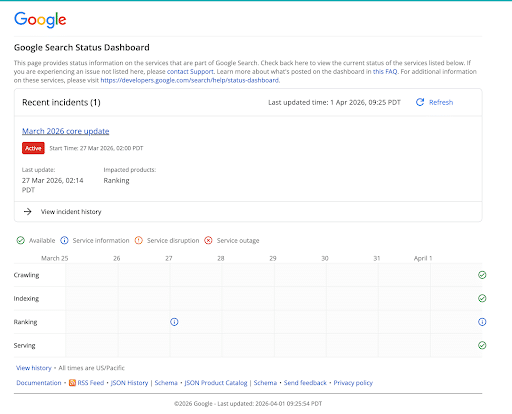Image resolution: width=512 pixels, height=414 pixels.
Task: Click the orange Service disruption legend icon
Action: point(139,240)
